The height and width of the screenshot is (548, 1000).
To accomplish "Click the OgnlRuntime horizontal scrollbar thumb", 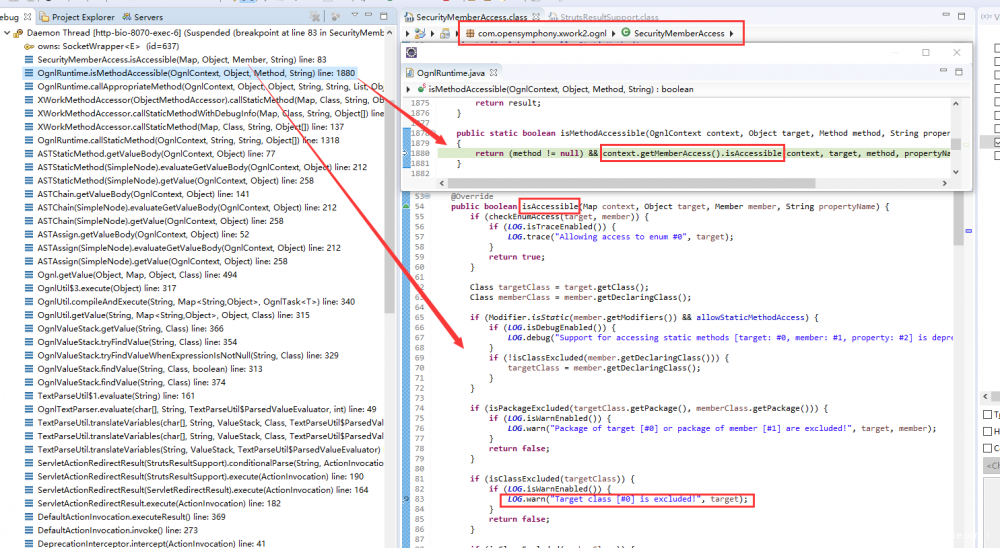I will tap(631, 183).
